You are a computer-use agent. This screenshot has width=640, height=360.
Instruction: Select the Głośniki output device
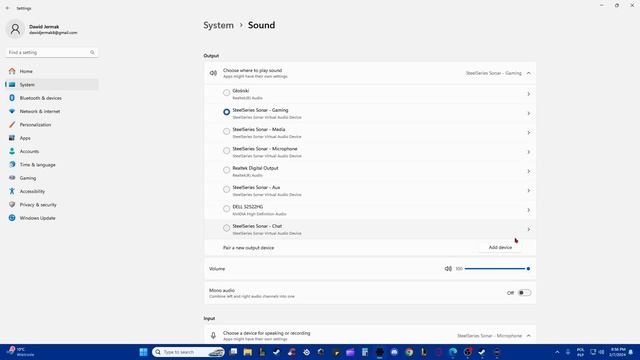(x=227, y=93)
